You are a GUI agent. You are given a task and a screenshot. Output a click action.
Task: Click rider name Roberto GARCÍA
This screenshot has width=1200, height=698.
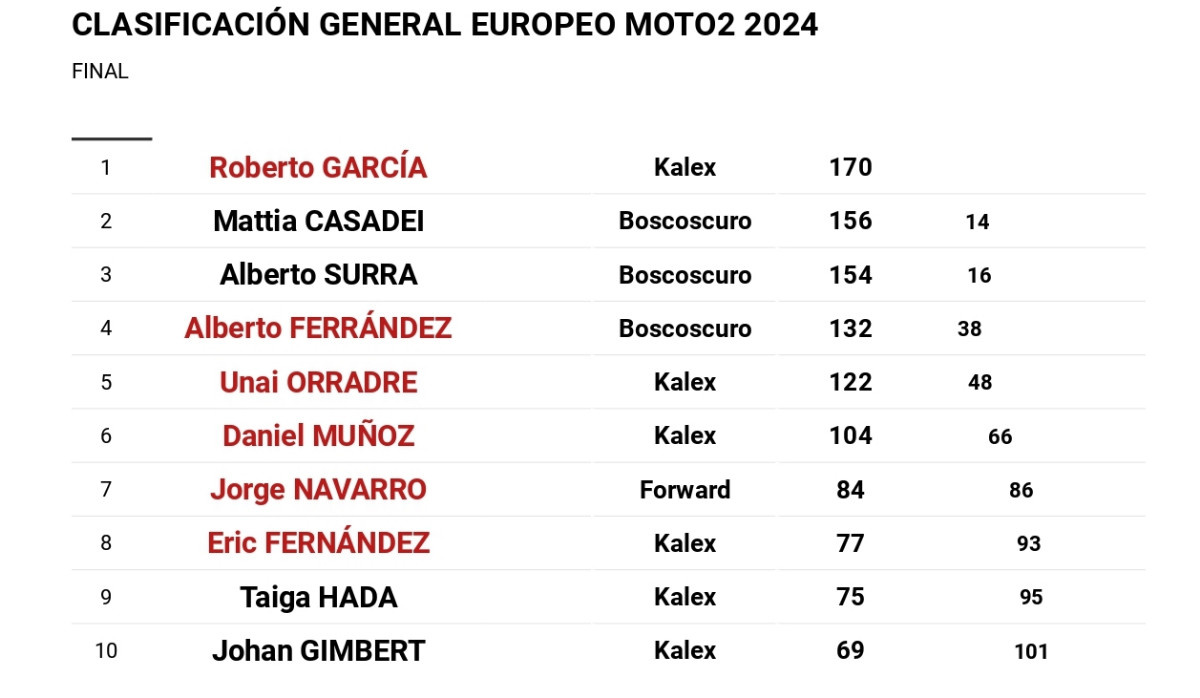tap(318, 168)
